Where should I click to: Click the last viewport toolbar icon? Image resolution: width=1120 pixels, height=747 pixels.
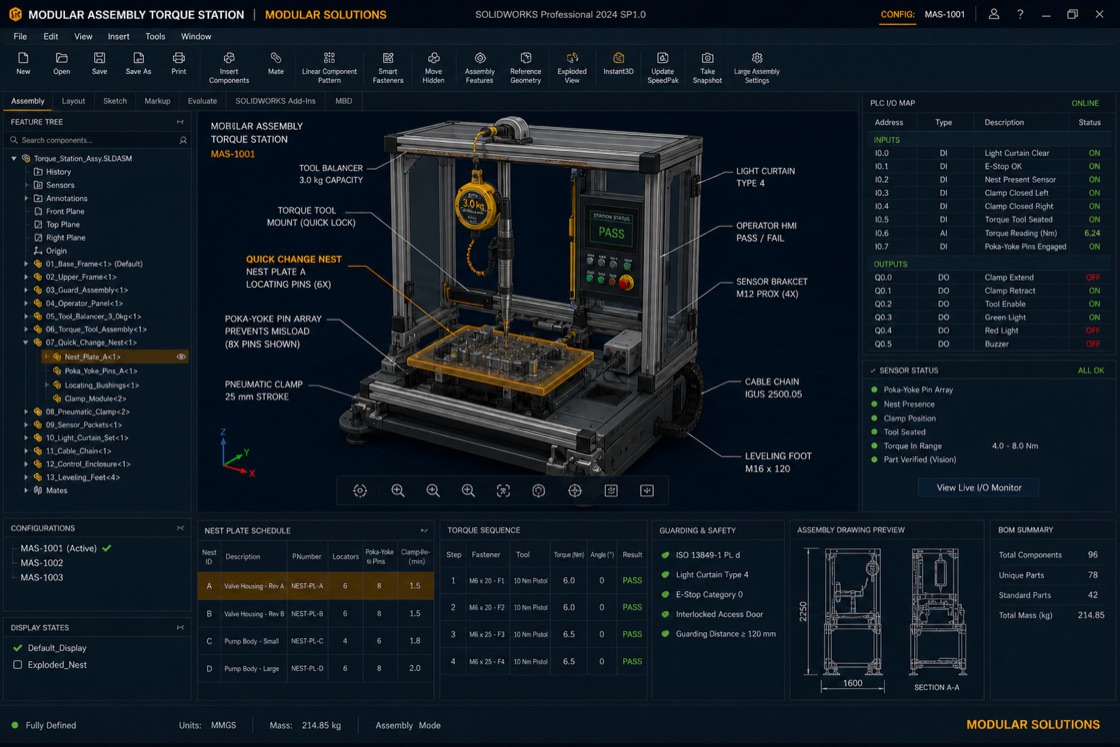click(x=647, y=491)
